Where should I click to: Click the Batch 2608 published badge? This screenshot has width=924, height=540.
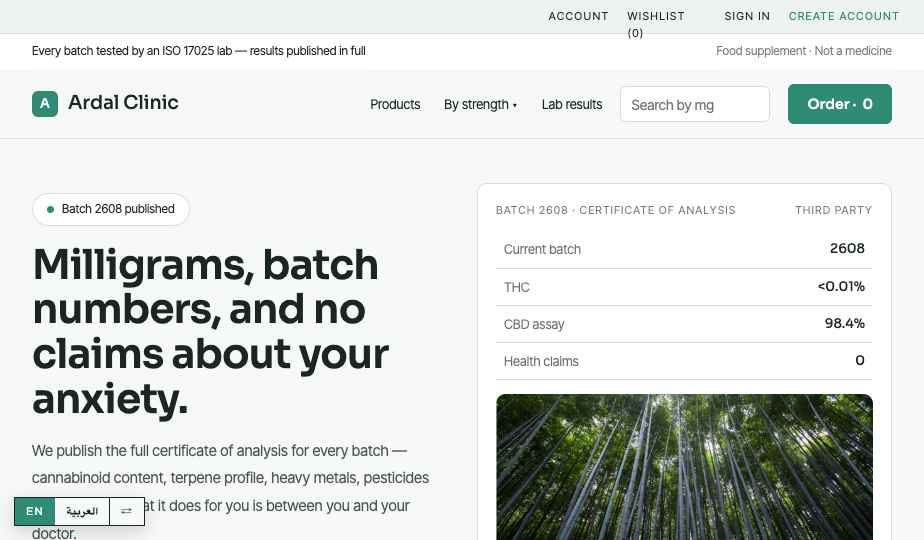point(111,209)
